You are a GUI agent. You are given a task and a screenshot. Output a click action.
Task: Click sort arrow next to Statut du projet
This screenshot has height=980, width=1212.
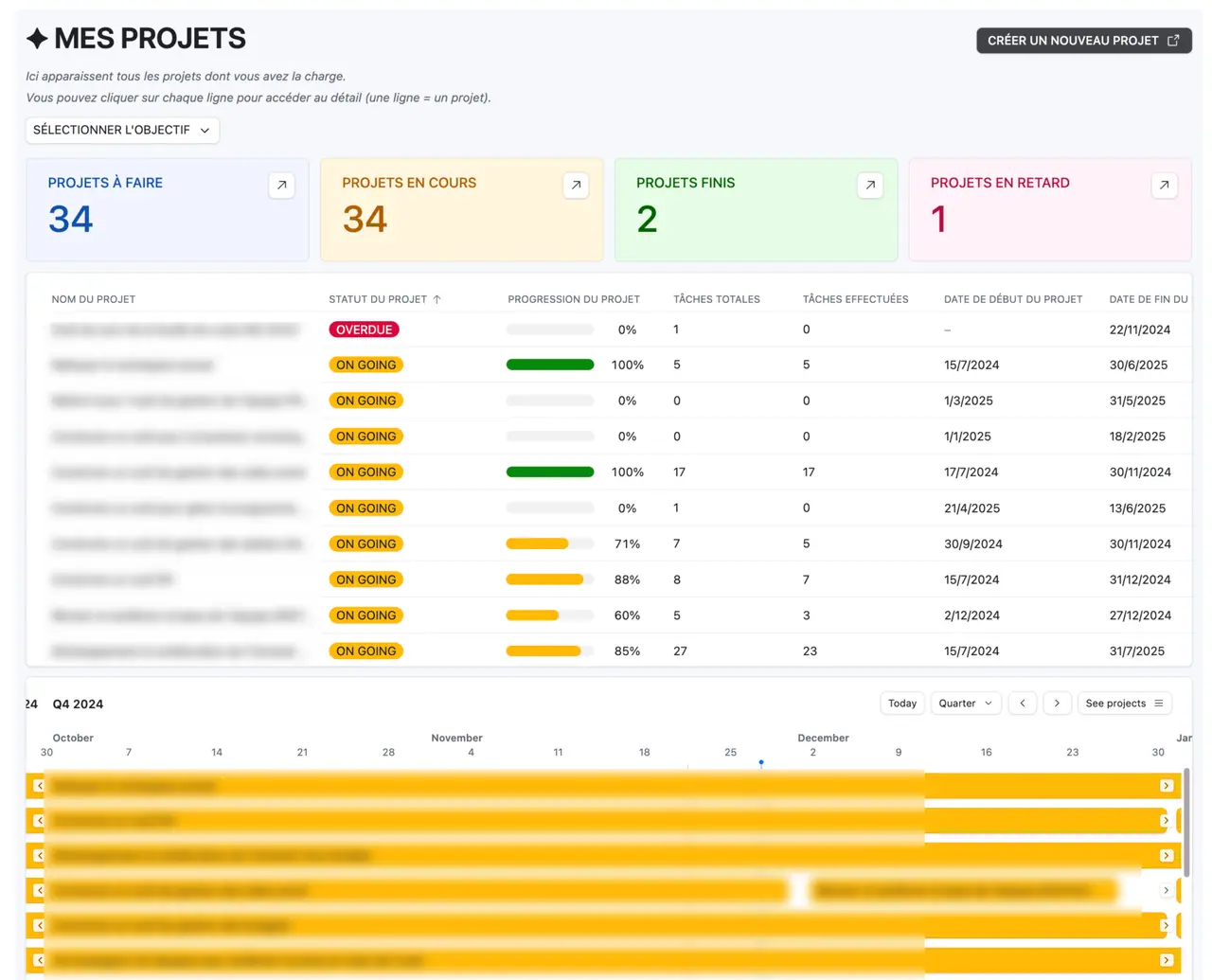(x=437, y=299)
